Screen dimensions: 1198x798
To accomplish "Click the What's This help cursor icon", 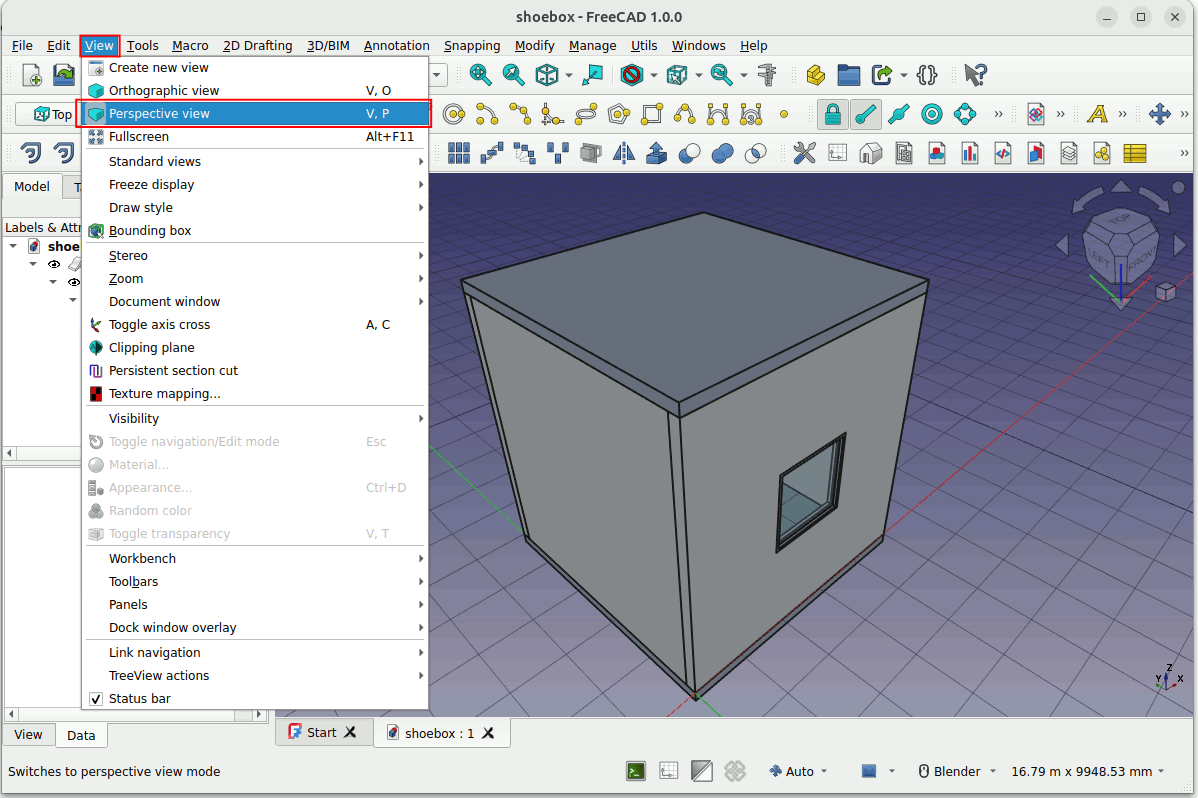I will [x=975, y=74].
